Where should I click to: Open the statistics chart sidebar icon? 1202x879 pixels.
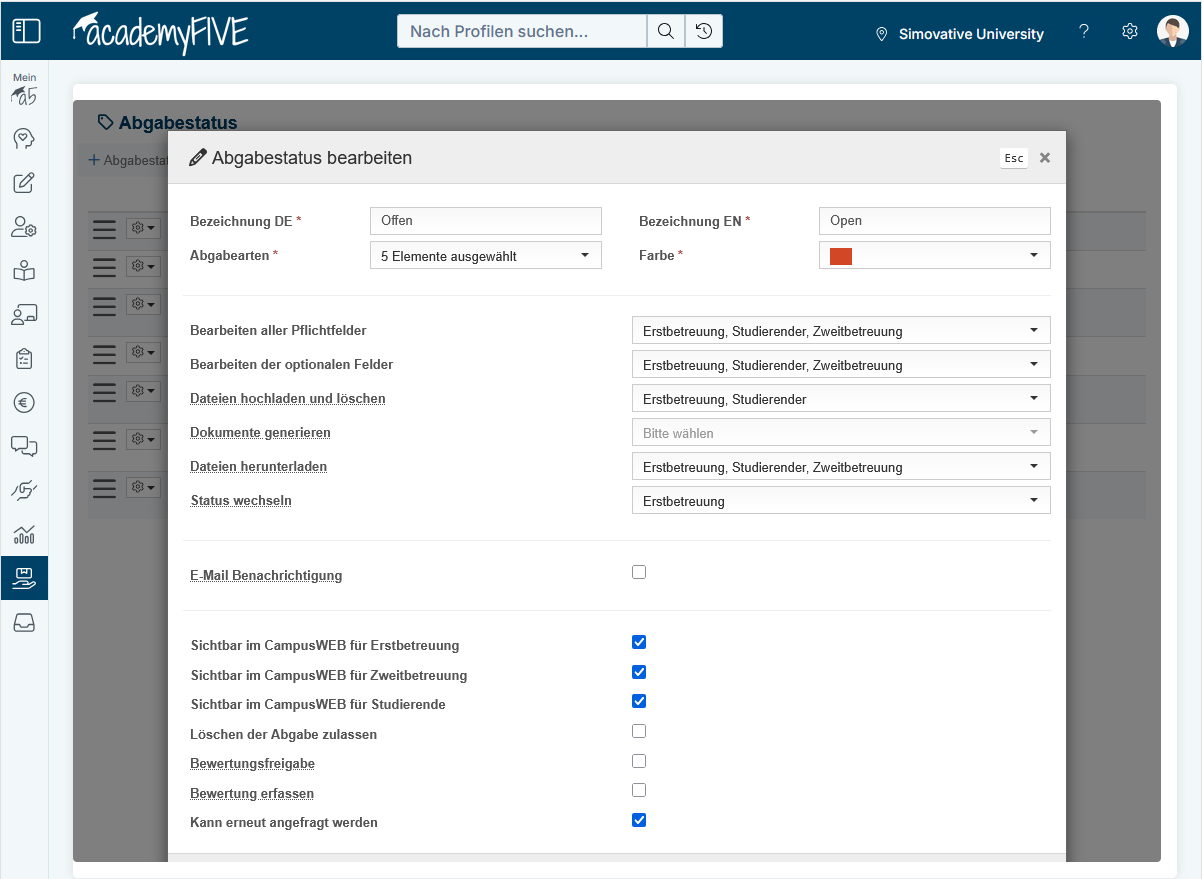(24, 534)
